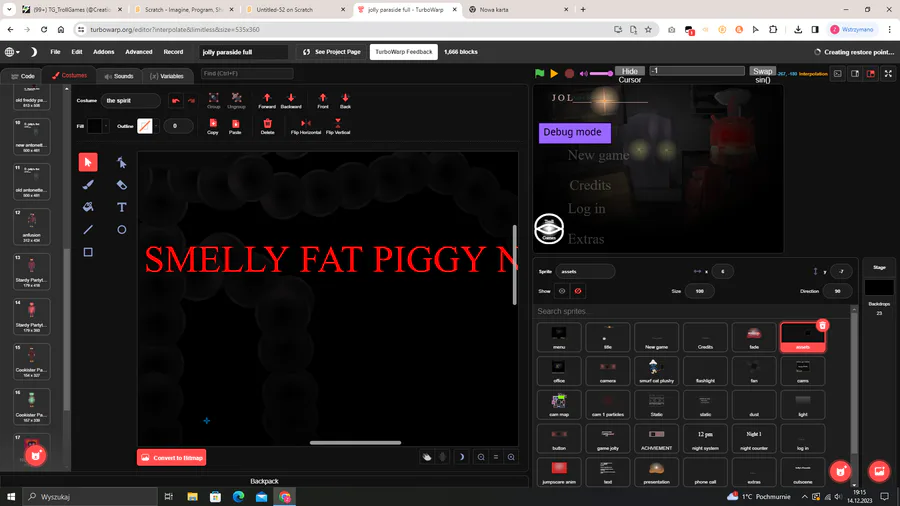Toggle the paint editor dark canvas moon
This screenshot has height=506, width=900.
461,457
